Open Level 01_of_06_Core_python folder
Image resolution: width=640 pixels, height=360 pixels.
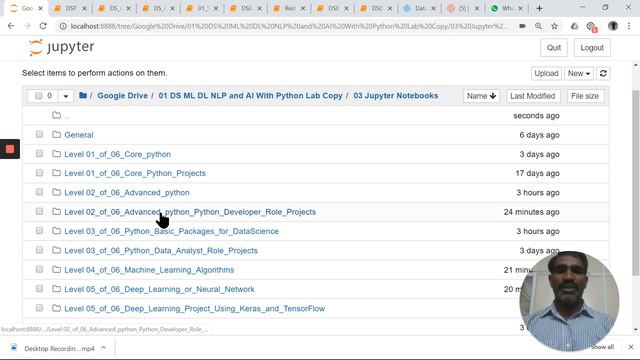click(x=118, y=154)
